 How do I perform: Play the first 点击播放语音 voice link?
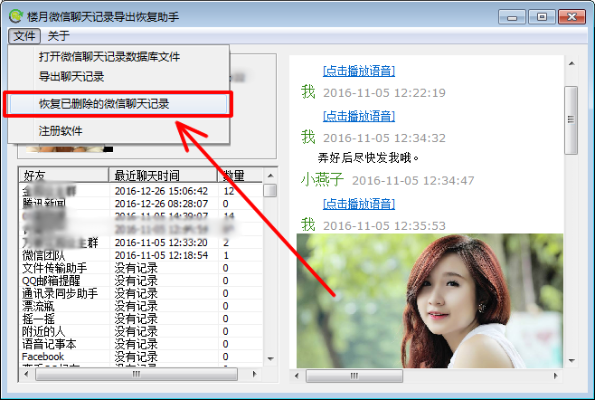click(359, 71)
